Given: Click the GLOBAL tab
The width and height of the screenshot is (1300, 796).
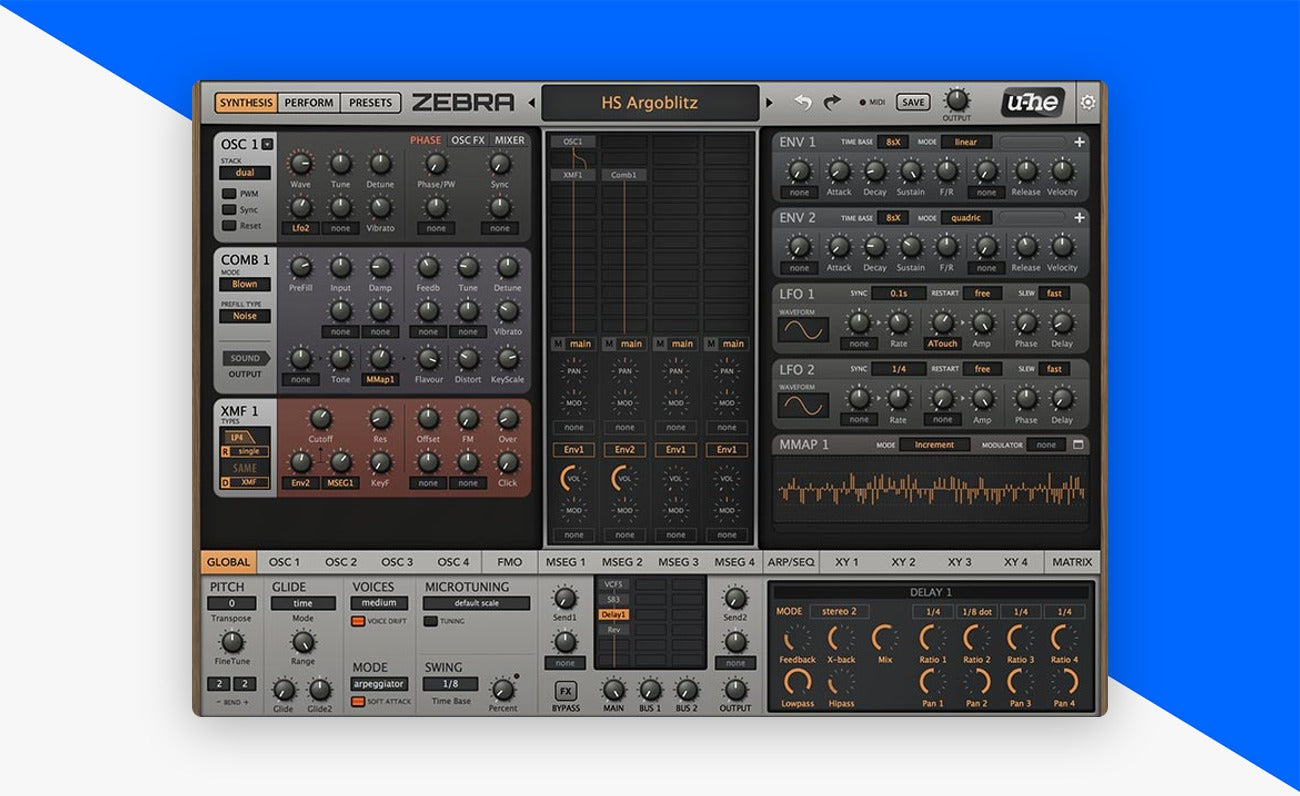Looking at the screenshot, I should point(228,562).
